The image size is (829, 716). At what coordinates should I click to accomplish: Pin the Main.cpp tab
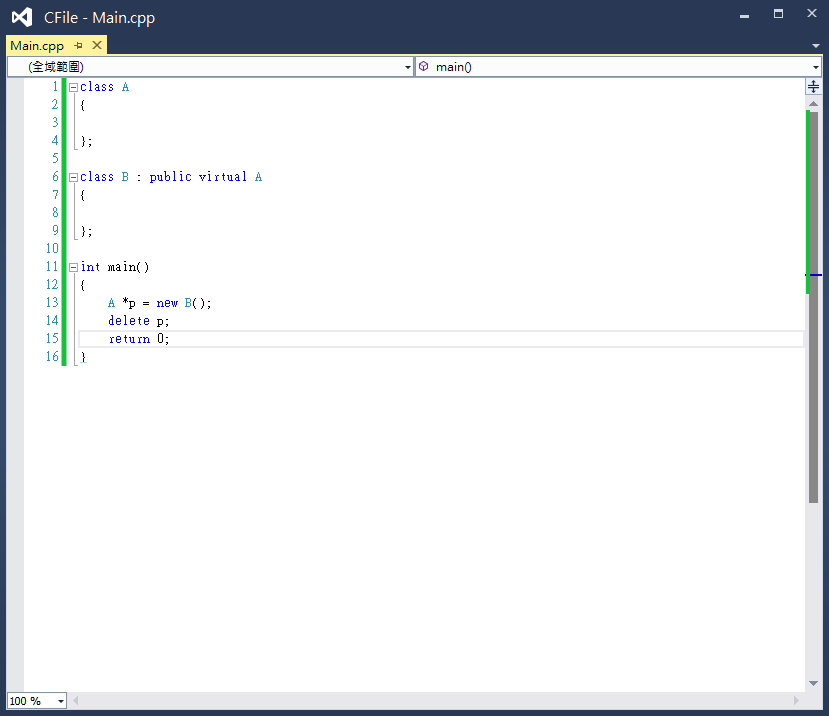tap(78, 45)
